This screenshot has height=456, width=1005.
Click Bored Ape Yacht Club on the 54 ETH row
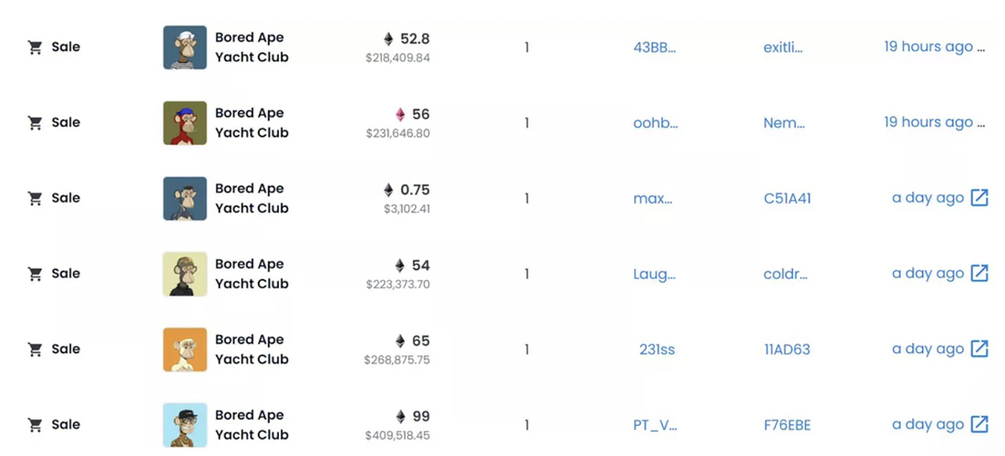coord(251,273)
